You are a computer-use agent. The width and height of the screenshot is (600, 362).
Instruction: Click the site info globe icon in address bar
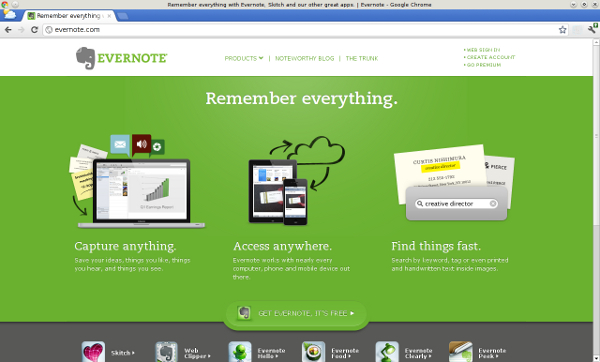pyautogui.click(x=49, y=29)
